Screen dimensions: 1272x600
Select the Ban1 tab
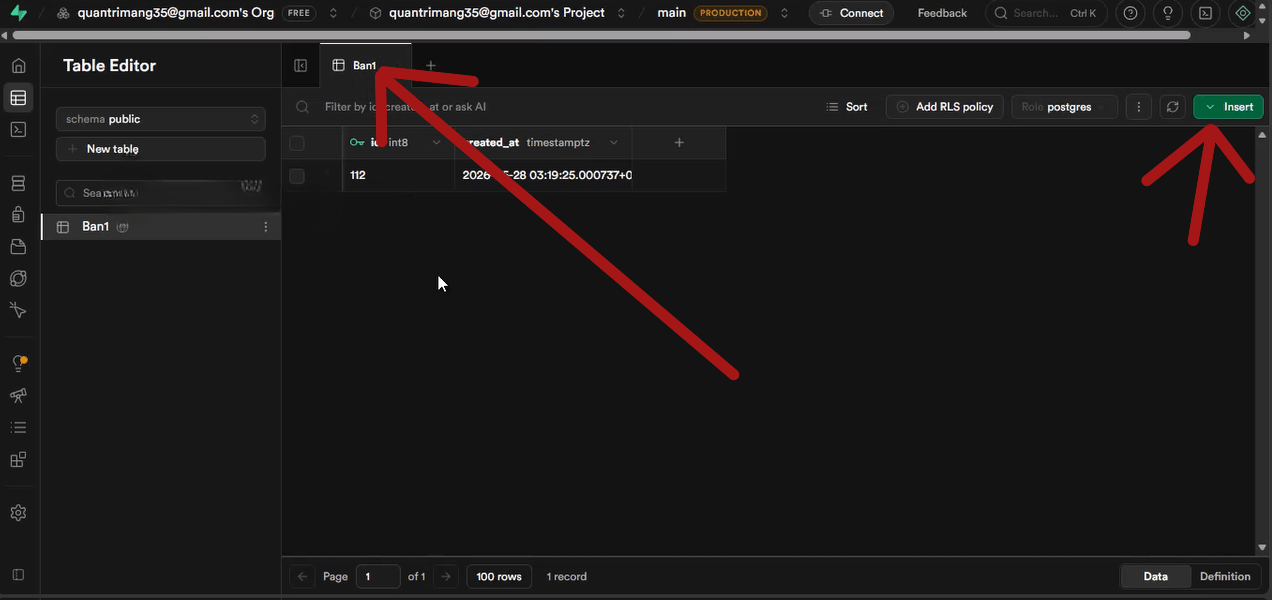(365, 66)
